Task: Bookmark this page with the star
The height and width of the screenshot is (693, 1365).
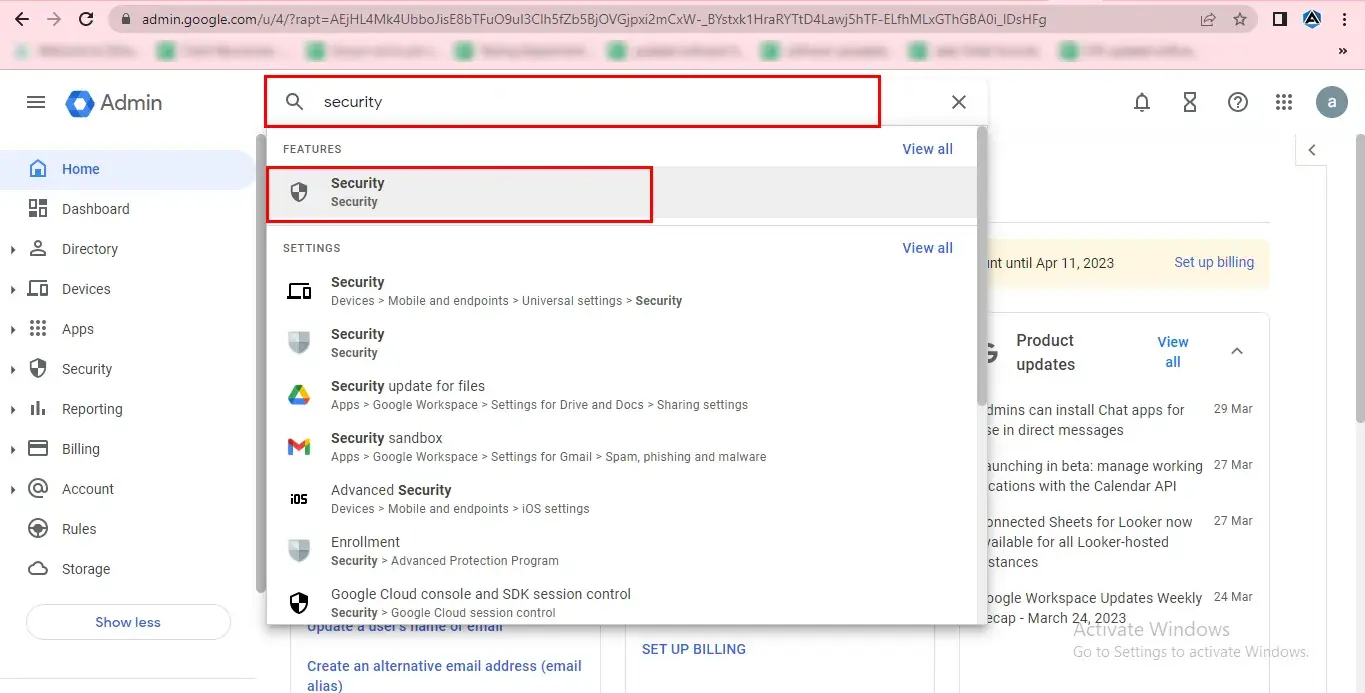Action: pos(1240,19)
